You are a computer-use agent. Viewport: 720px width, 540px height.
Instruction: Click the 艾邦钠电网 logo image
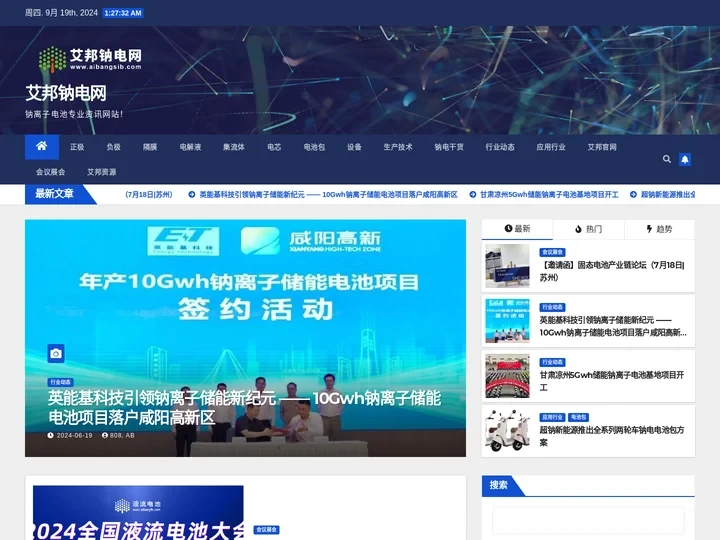tap(90, 59)
